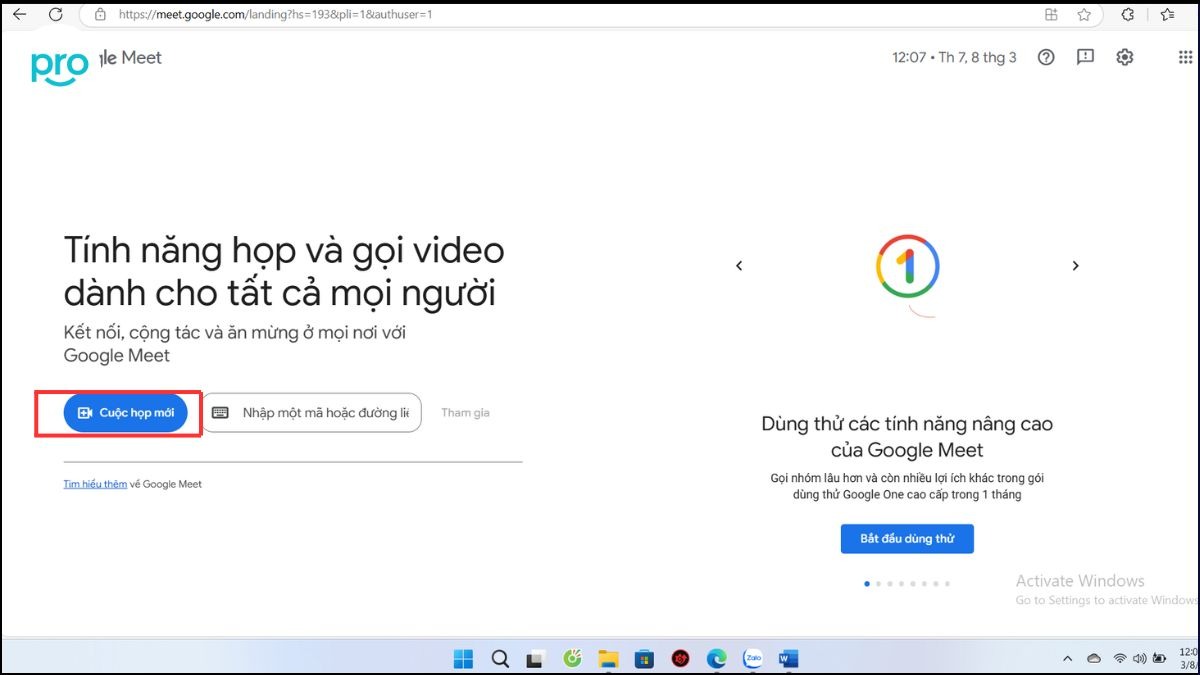Select the date text '12:07 • Th 7, 8 thg 3'
Screen dimensions: 1200x675
coord(954,57)
